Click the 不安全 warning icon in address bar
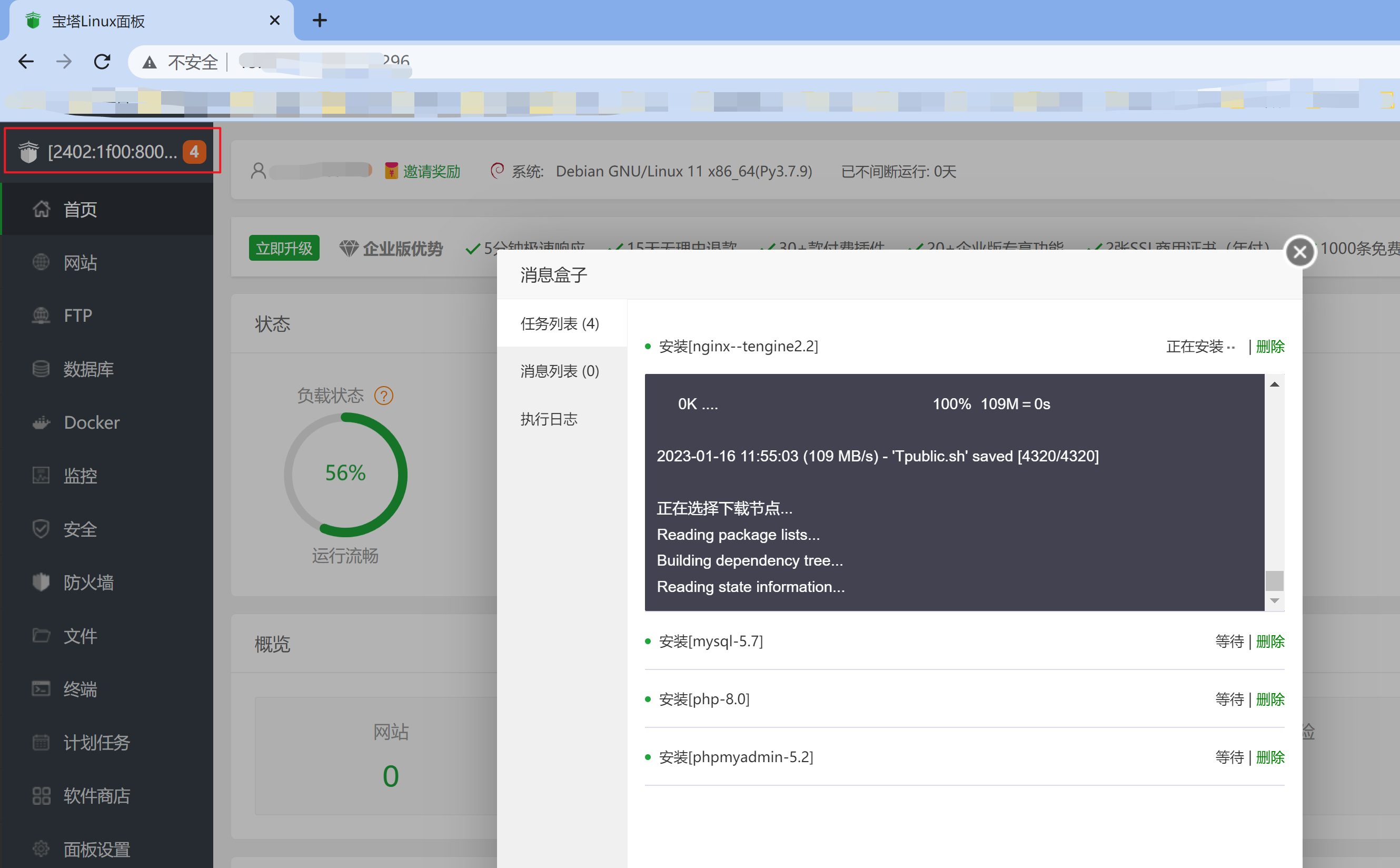The width and height of the screenshot is (1400, 868). point(150,62)
